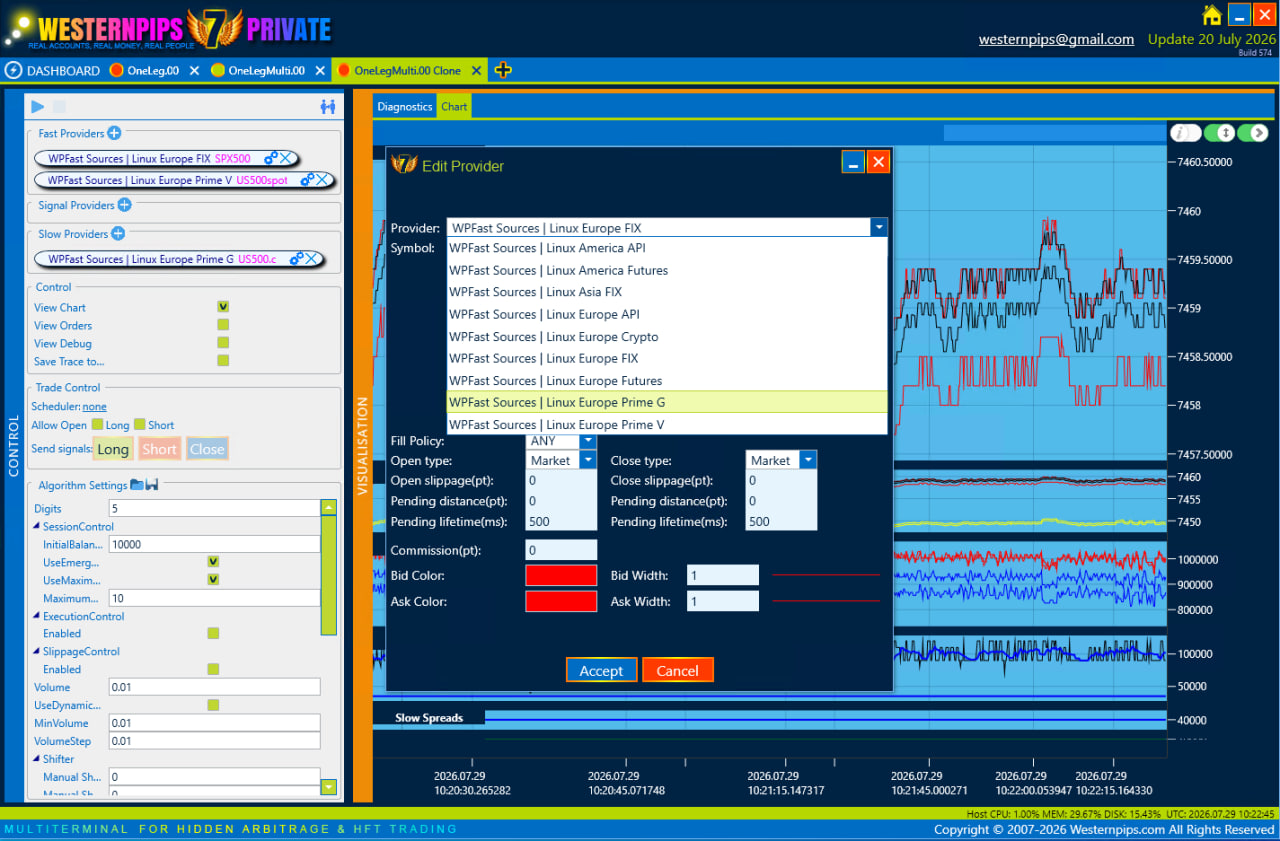Pick the Bid Color swatch
This screenshot has width=1280, height=841.
[x=561, y=575]
